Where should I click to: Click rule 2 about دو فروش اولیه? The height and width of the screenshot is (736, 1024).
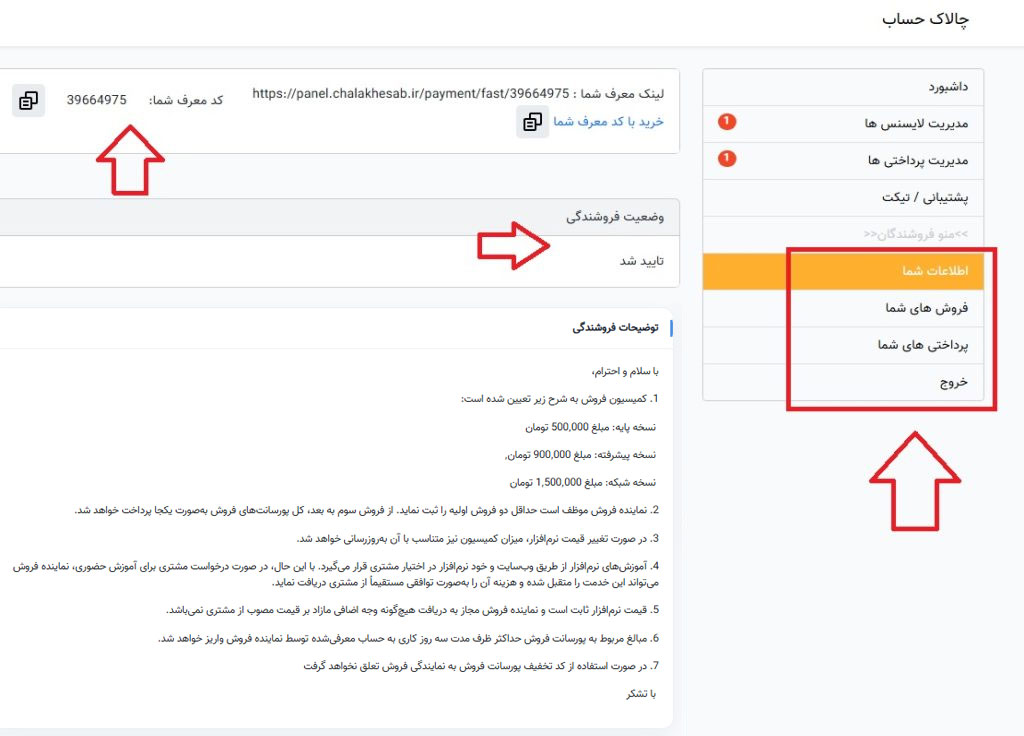366,510
